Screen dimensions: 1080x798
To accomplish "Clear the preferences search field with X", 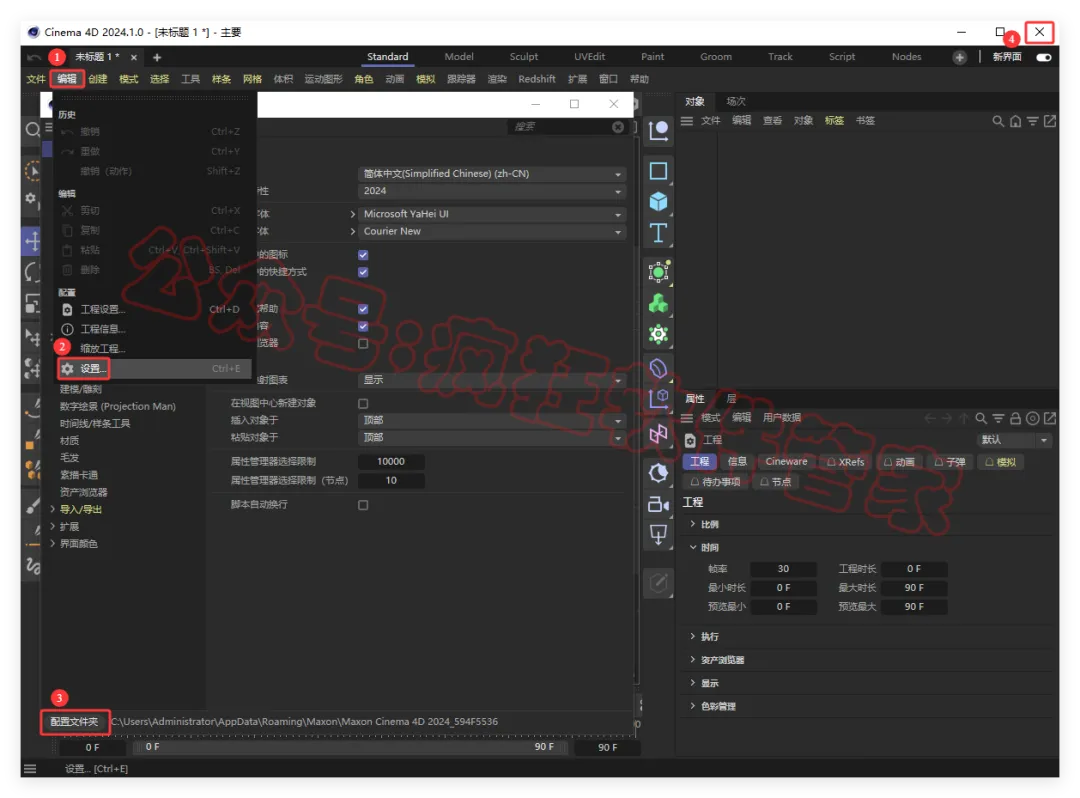I will [x=618, y=127].
